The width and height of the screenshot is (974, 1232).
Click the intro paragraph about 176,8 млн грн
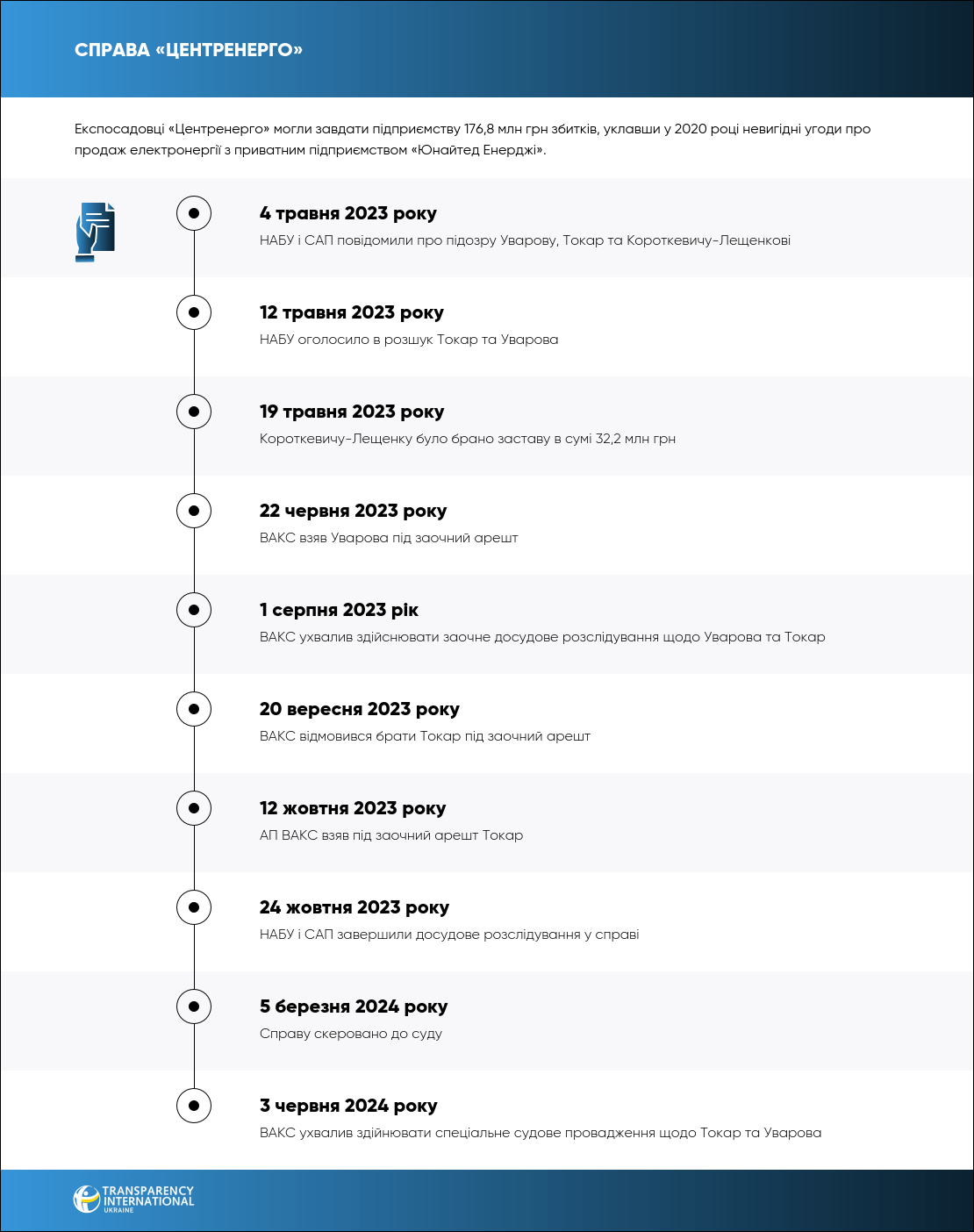pos(472,140)
